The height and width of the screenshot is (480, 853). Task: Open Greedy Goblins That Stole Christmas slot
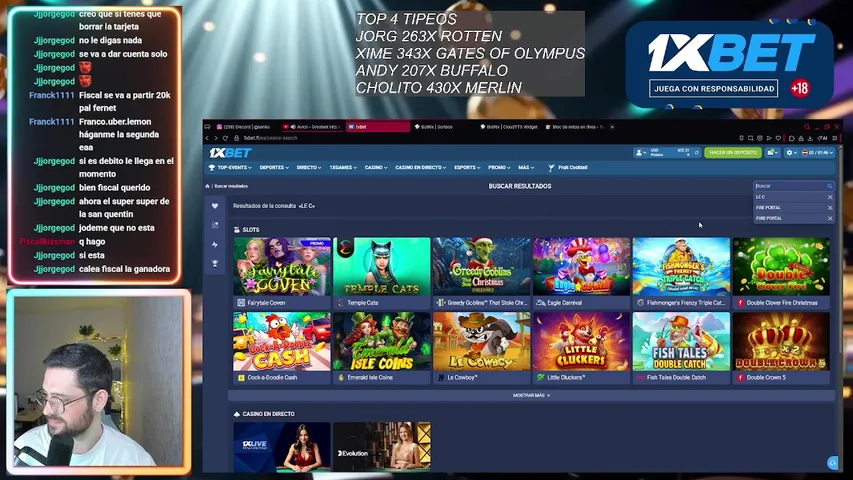click(481, 273)
